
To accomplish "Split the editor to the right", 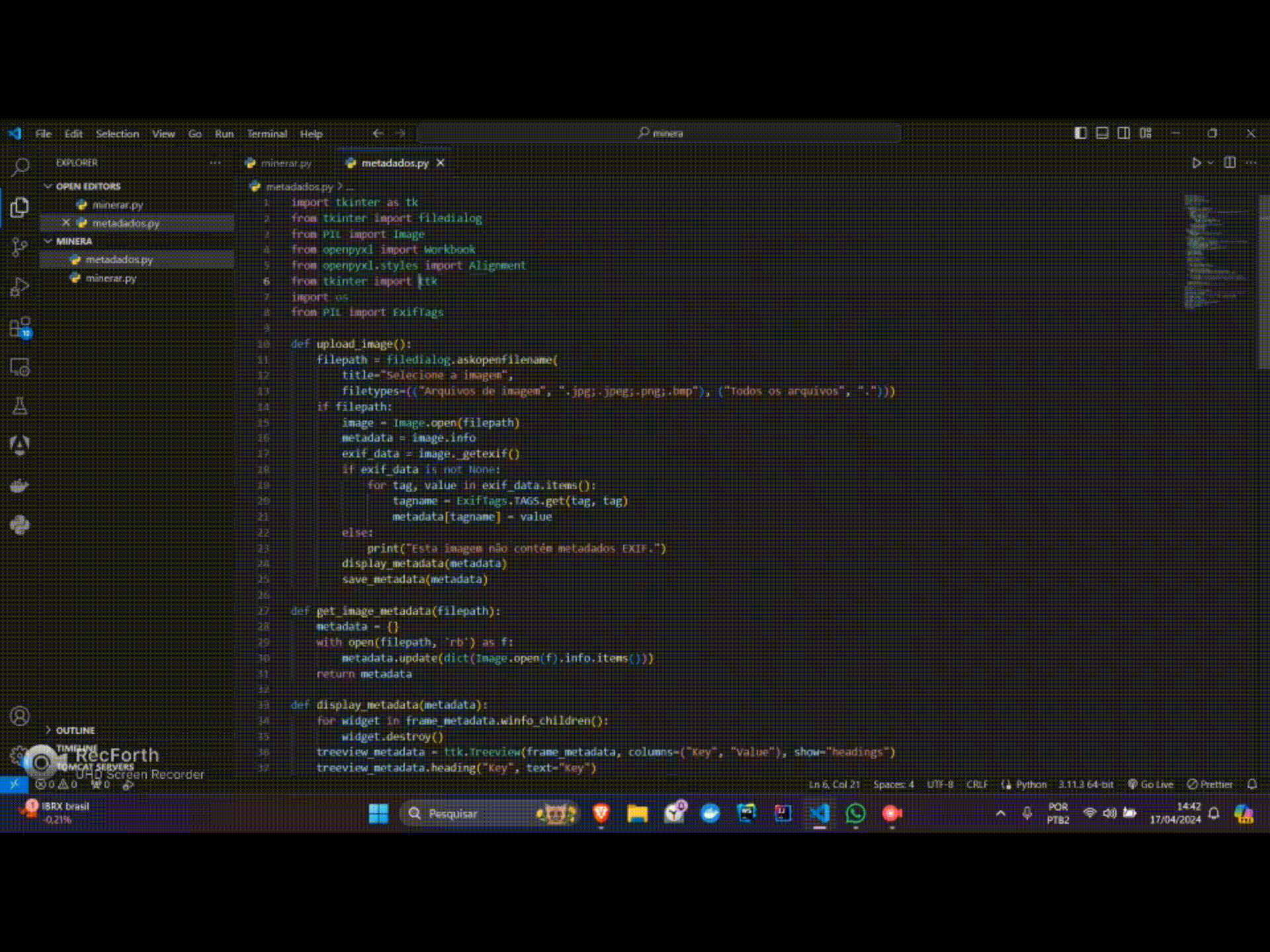I will pyautogui.click(x=1230, y=163).
